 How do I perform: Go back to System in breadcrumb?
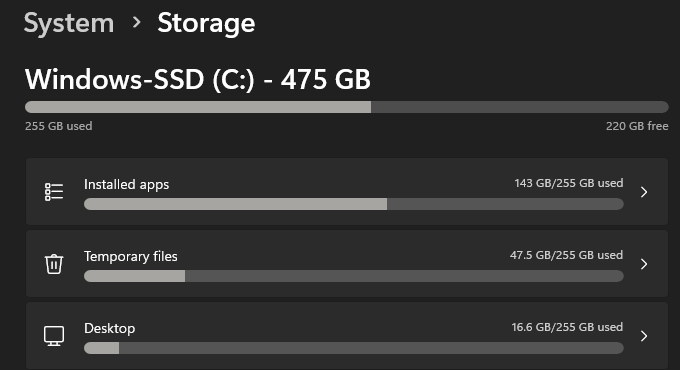[69, 23]
